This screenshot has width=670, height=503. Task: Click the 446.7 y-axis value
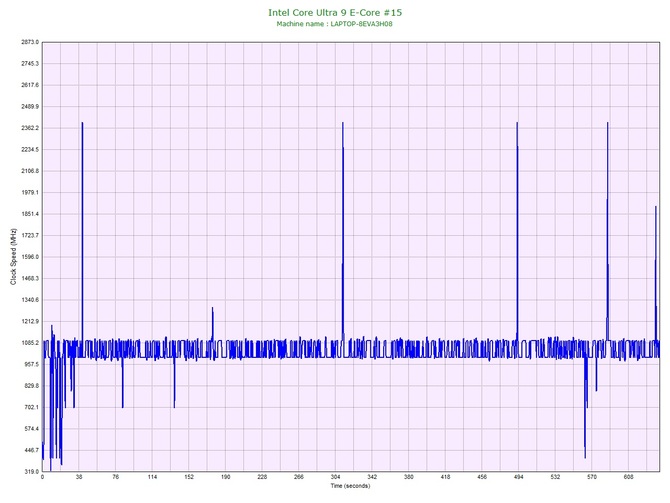pyautogui.click(x=31, y=450)
